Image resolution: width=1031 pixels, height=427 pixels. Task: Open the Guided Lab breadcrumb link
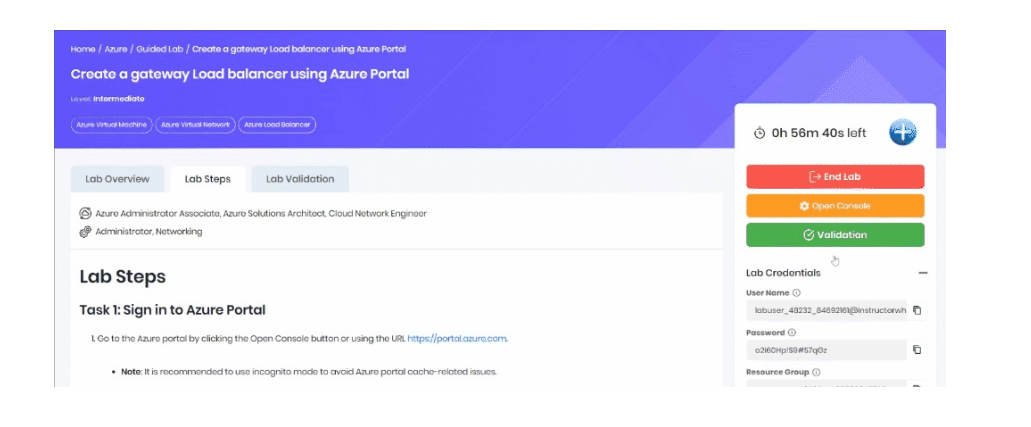point(160,49)
